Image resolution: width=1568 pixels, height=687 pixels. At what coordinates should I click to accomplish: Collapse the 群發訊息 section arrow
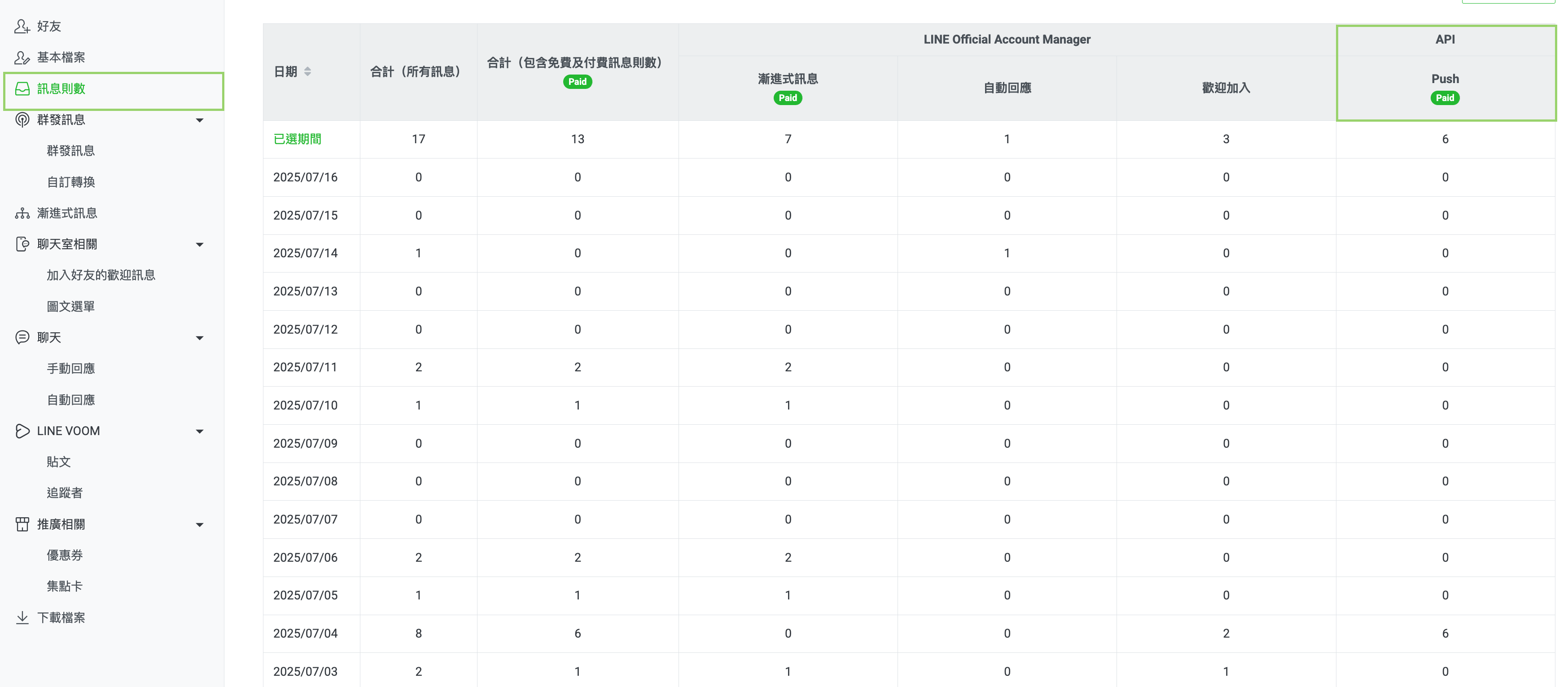(199, 121)
